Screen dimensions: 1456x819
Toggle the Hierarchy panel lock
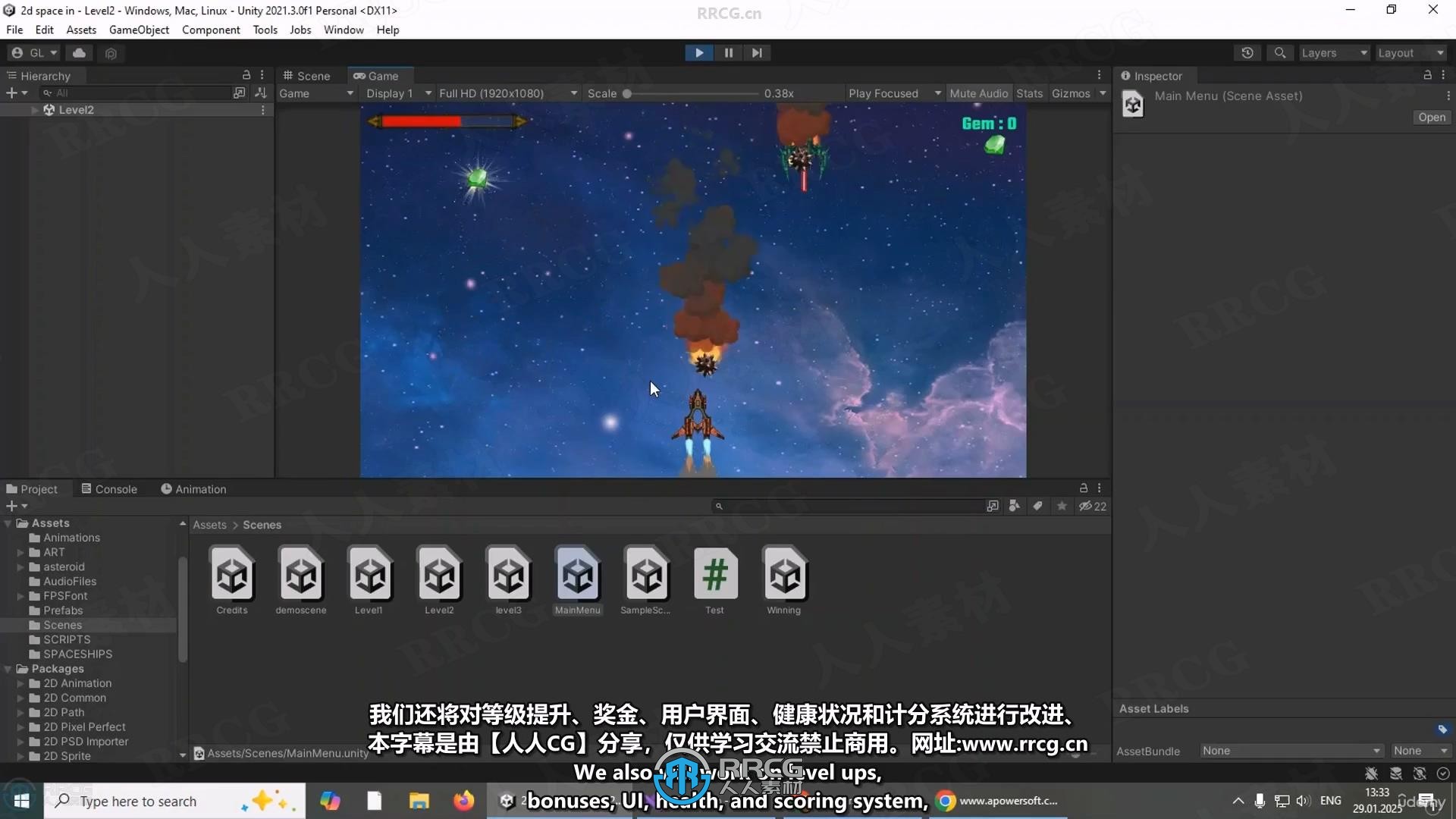pos(246,75)
